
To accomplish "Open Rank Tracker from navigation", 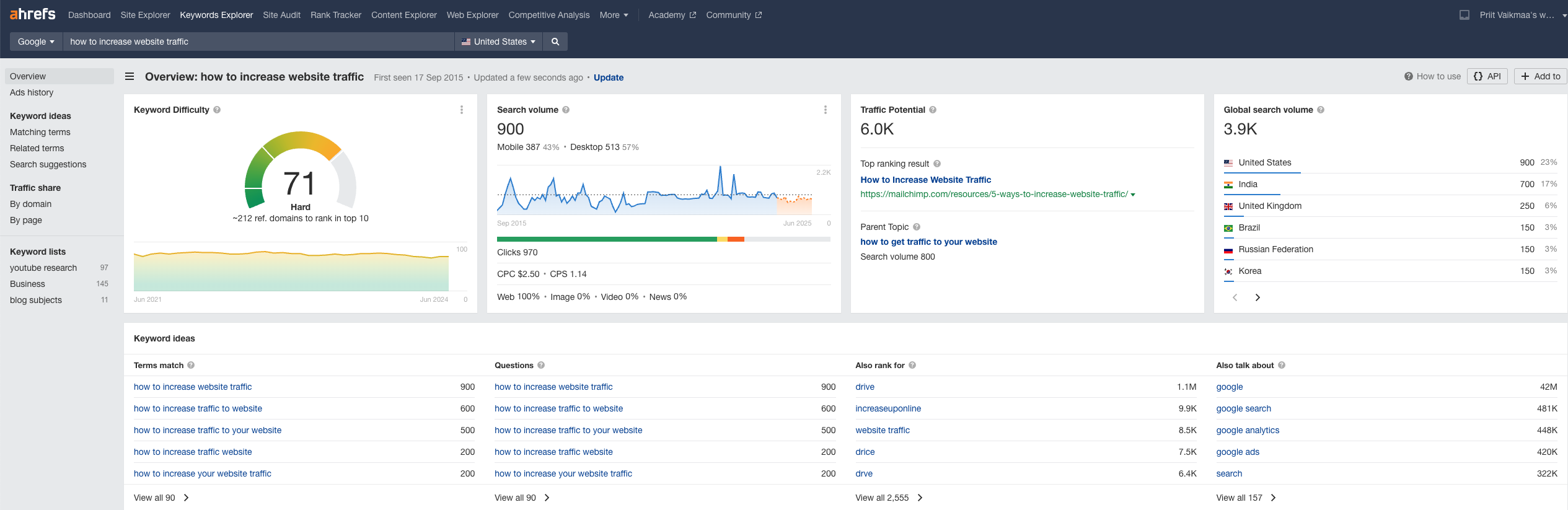I will (336, 15).
